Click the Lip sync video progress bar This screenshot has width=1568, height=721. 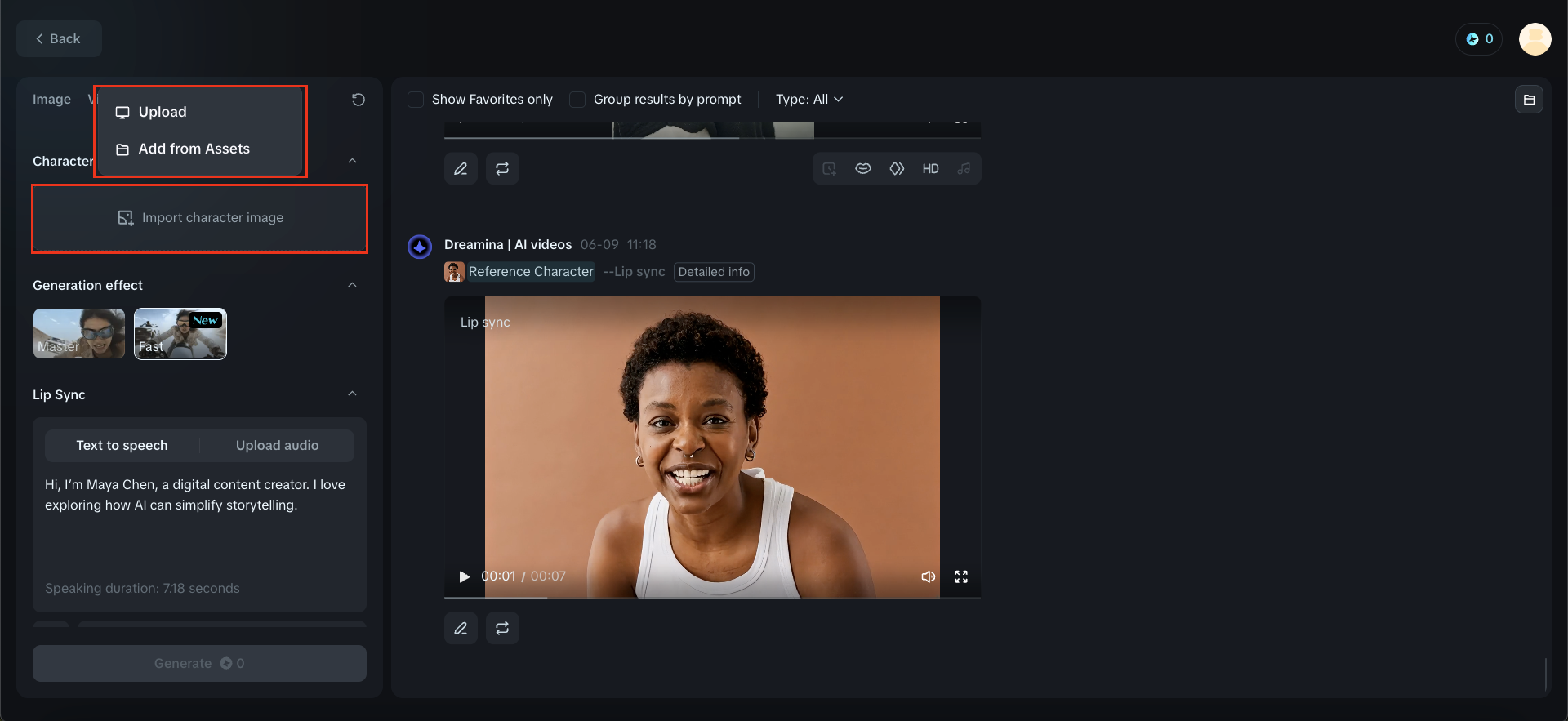pyautogui.click(x=712, y=598)
